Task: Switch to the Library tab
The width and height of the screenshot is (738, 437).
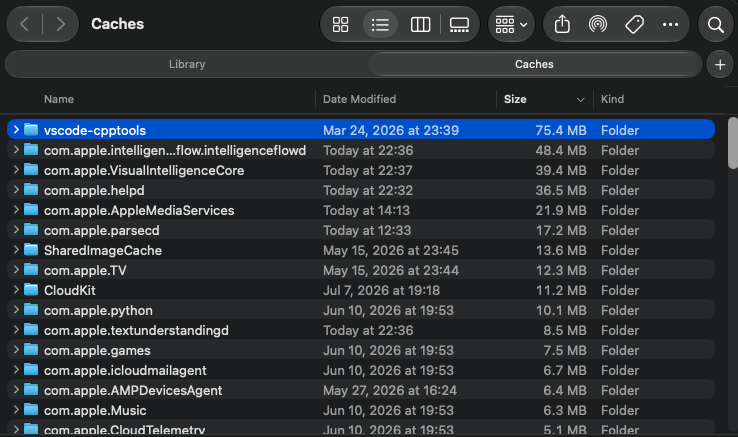Action: (187, 64)
